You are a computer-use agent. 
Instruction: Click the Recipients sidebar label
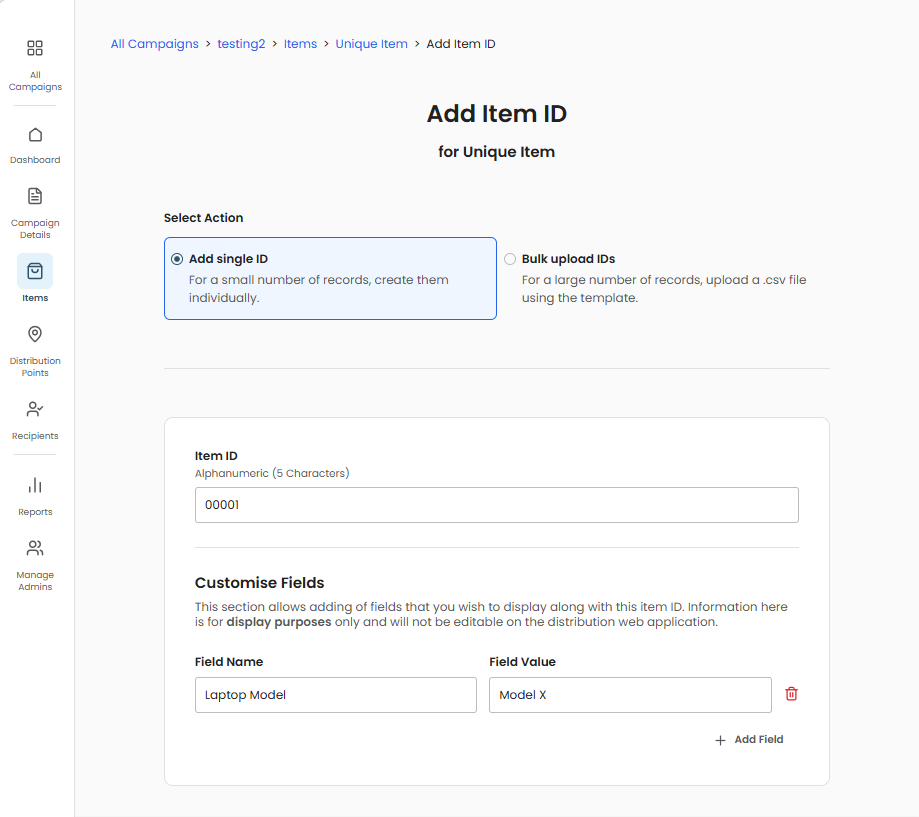35,436
